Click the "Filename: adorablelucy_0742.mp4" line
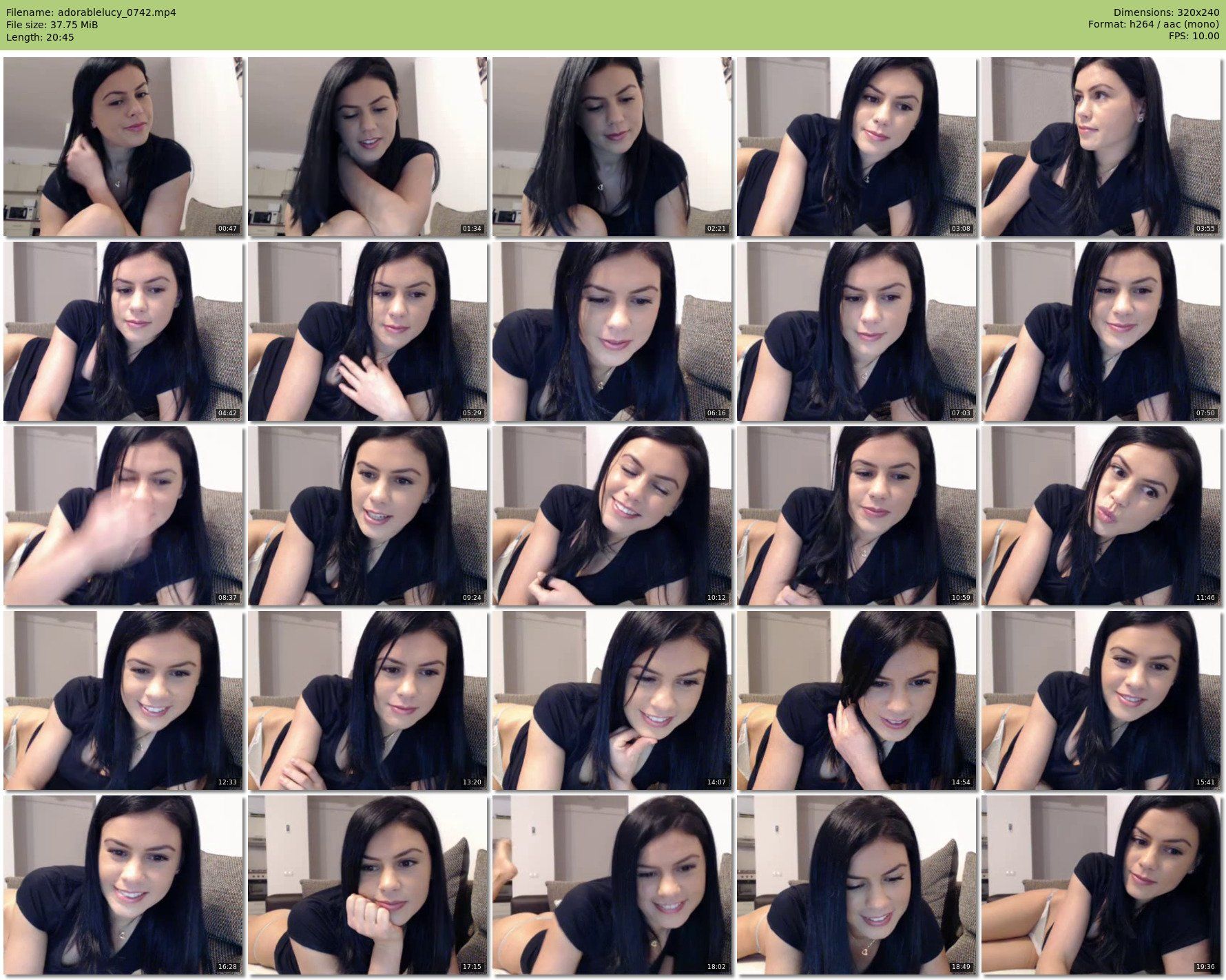The image size is (1226, 980). click(x=91, y=12)
